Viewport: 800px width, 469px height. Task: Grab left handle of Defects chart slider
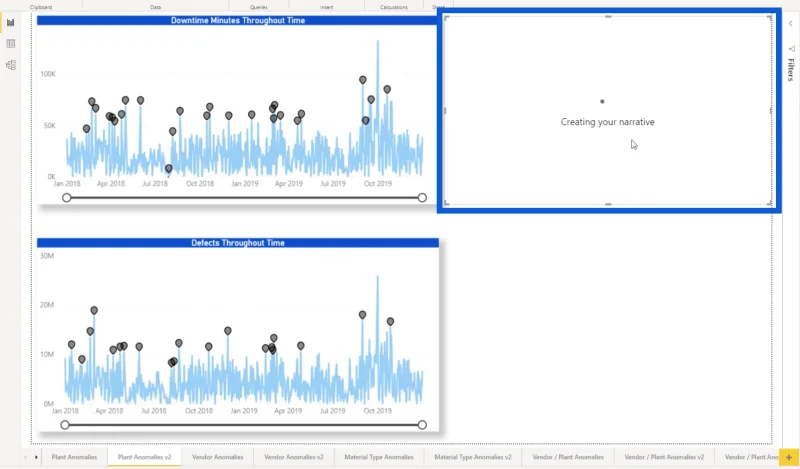[65, 425]
